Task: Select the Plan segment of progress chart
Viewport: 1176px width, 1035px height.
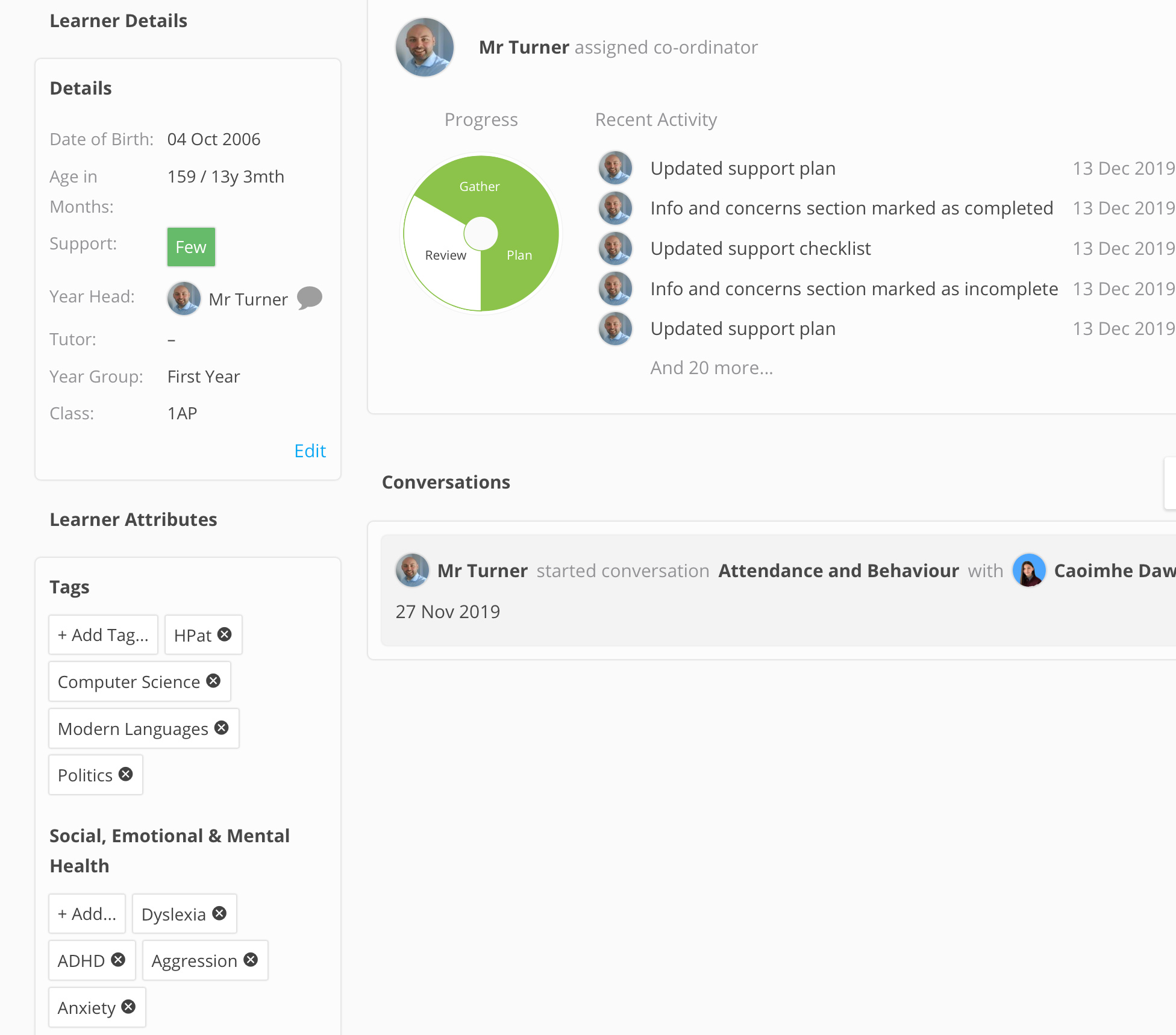Action: point(519,255)
